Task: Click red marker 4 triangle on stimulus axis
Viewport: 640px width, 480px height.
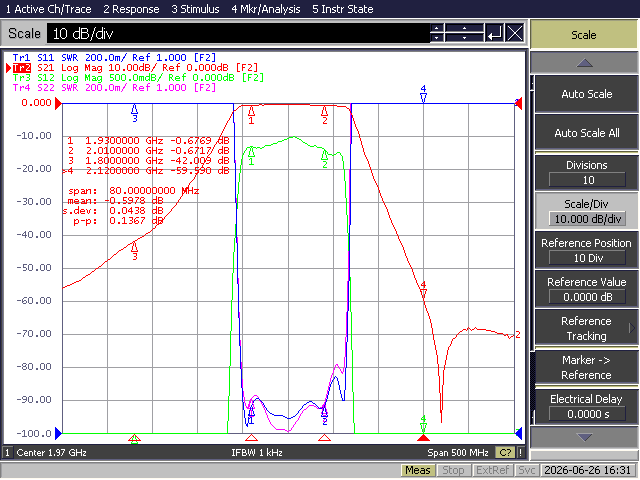Action: point(423,438)
